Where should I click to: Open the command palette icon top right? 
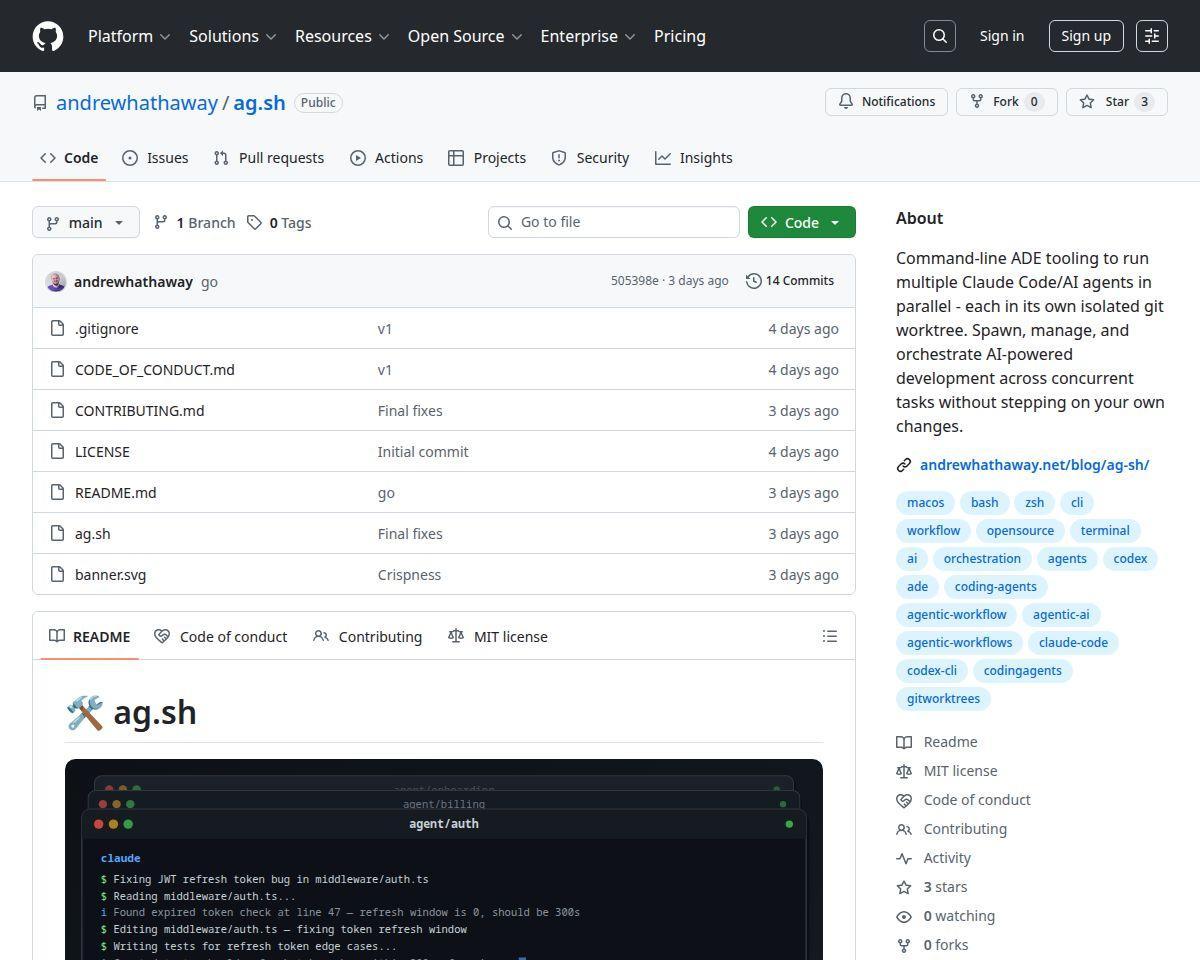(1151, 36)
